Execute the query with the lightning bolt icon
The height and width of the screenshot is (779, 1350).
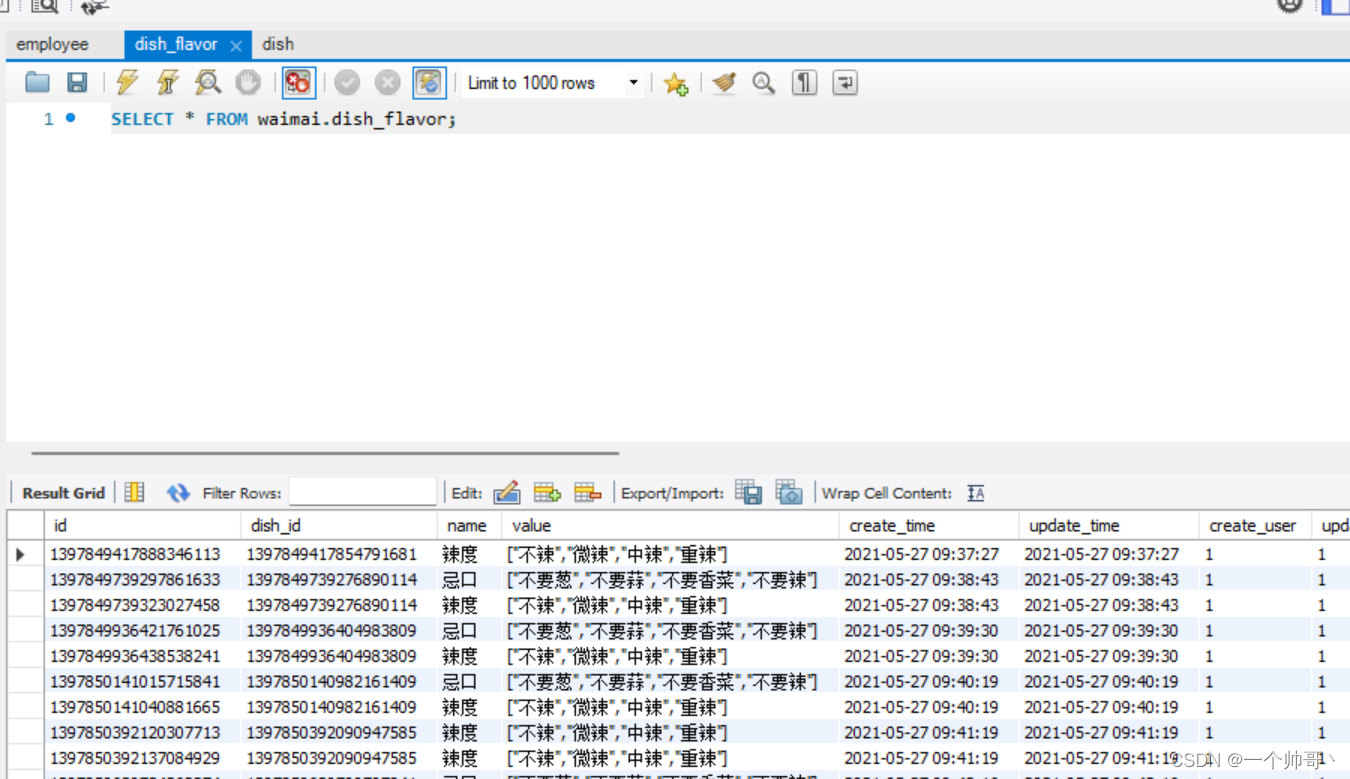(x=127, y=83)
